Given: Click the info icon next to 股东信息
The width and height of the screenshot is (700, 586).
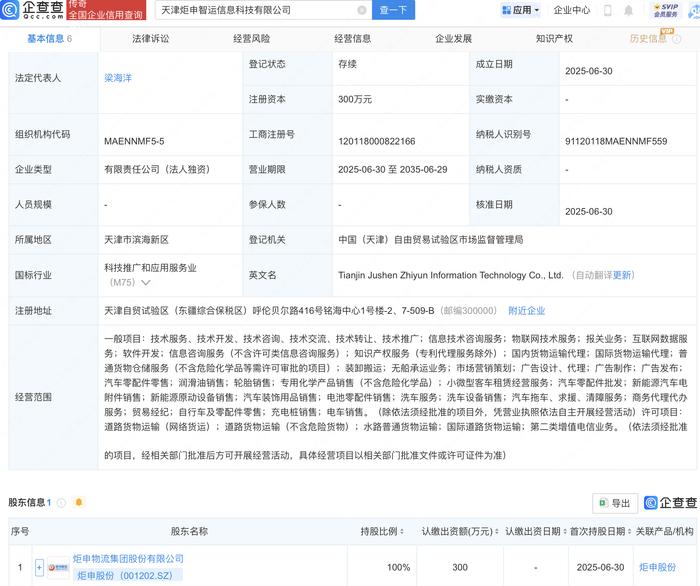Looking at the screenshot, I should point(61,503).
